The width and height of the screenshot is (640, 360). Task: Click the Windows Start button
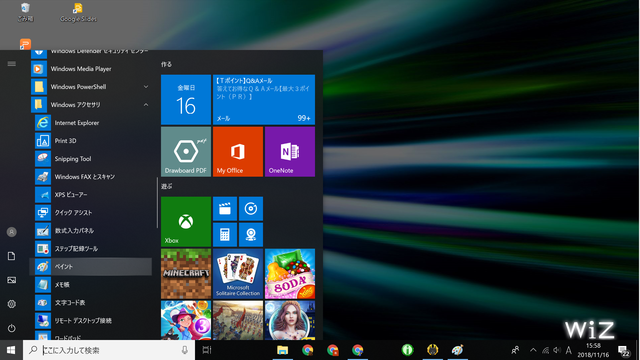point(11,350)
